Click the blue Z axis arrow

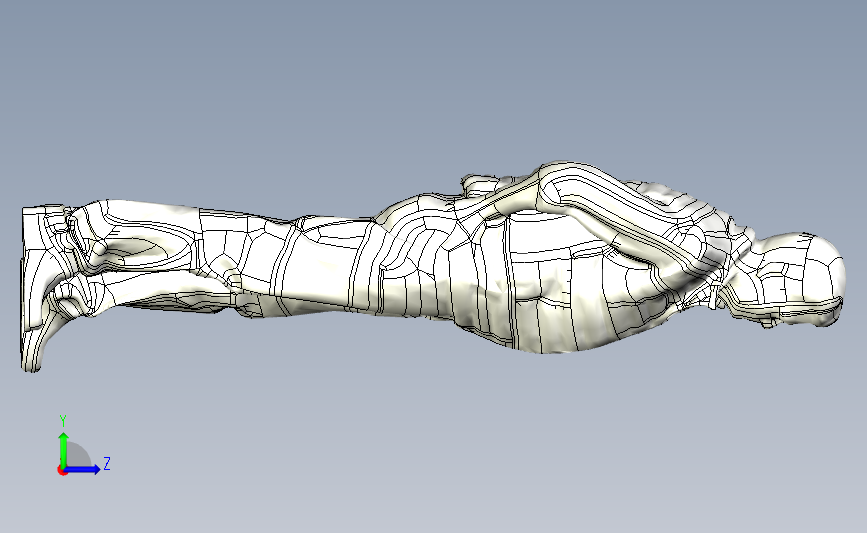click(82, 469)
